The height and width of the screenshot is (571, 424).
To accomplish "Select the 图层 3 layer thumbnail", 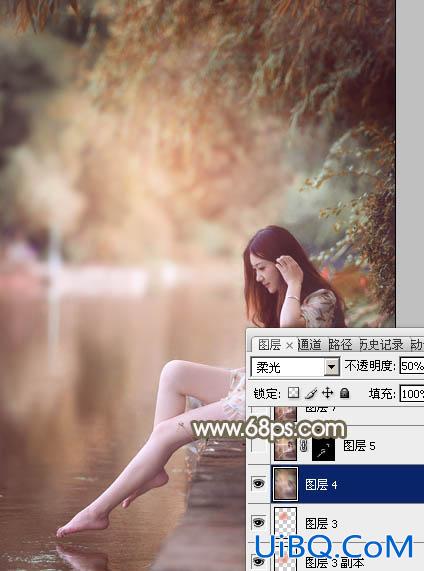I will pyautogui.click(x=286, y=523).
